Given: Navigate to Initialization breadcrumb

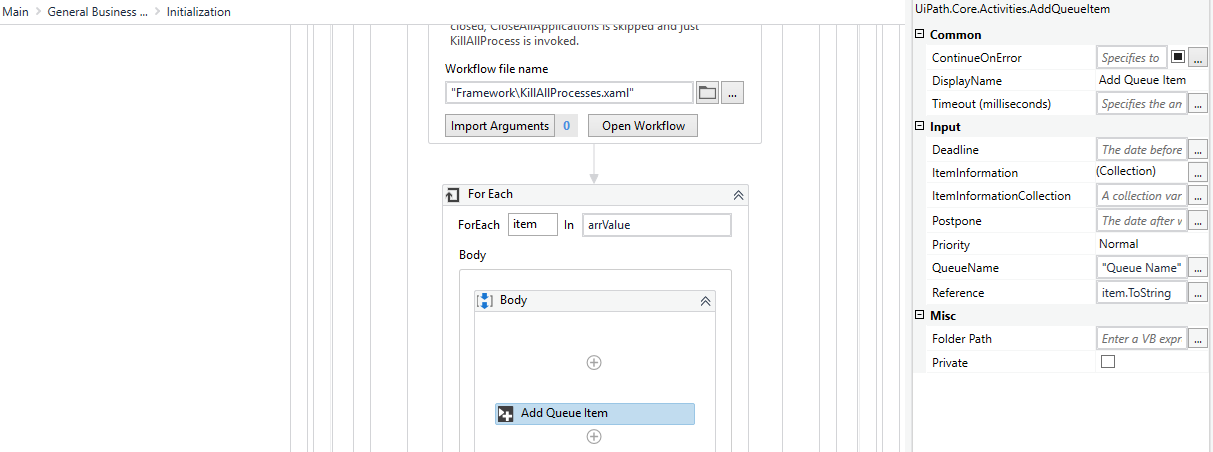Looking at the screenshot, I should tap(198, 12).
